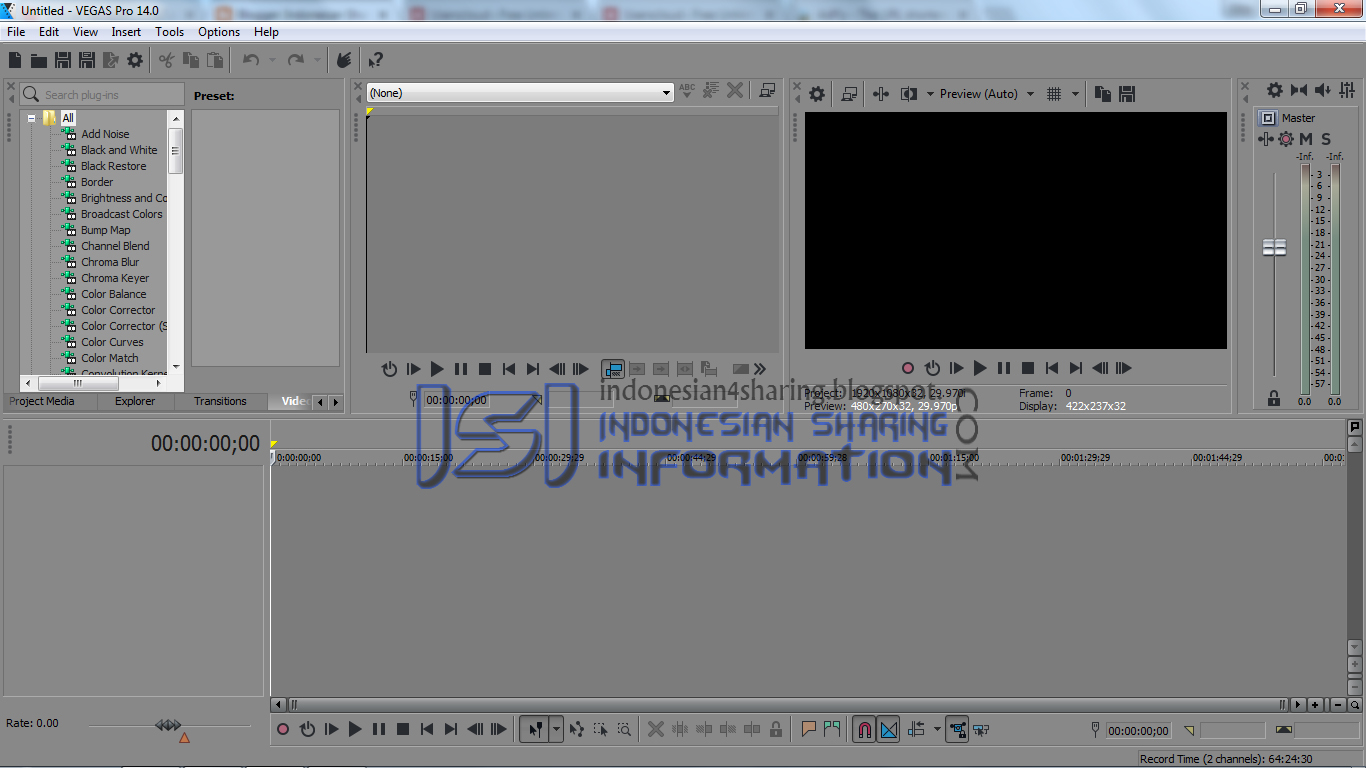The height and width of the screenshot is (768, 1366).
Task: Open Video Preview properties gear icon
Action: [x=817, y=94]
